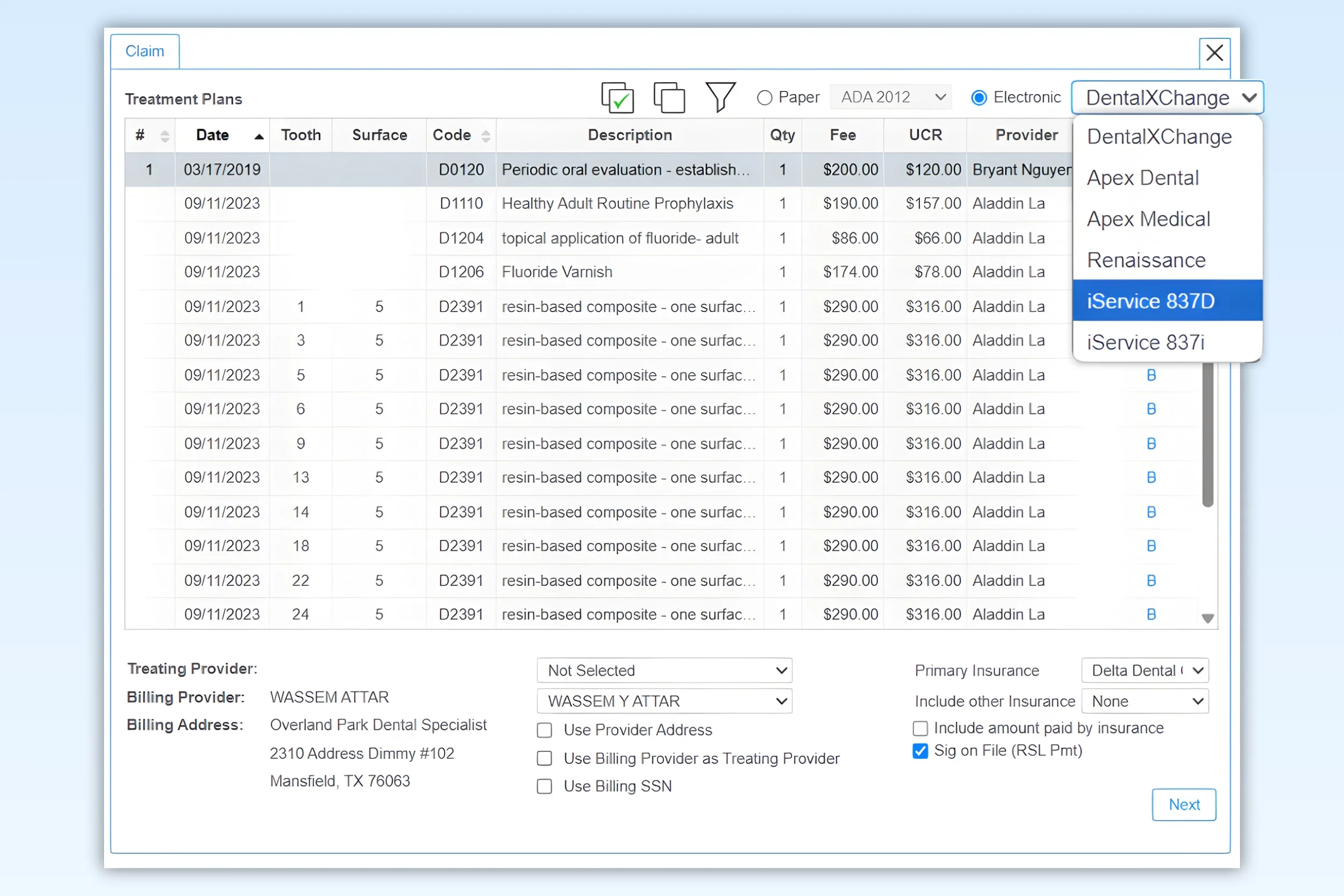
Task: Select the Paper radio button
Action: [x=764, y=98]
